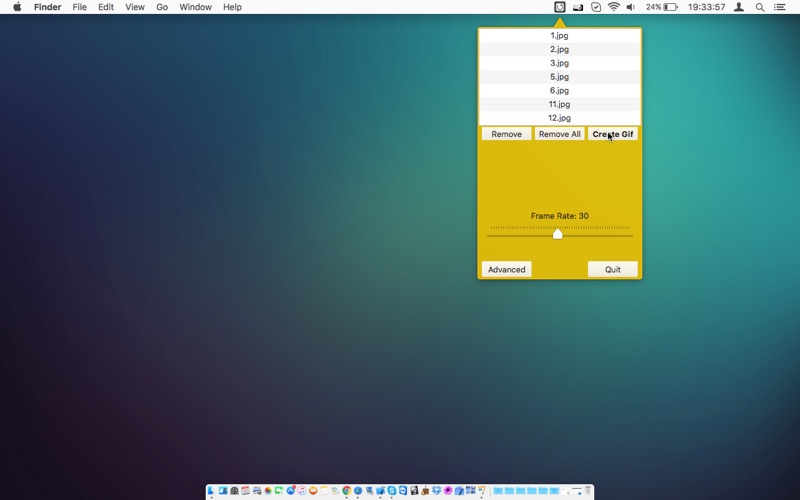Click the GIF maker menu bar icon

click(x=560, y=7)
